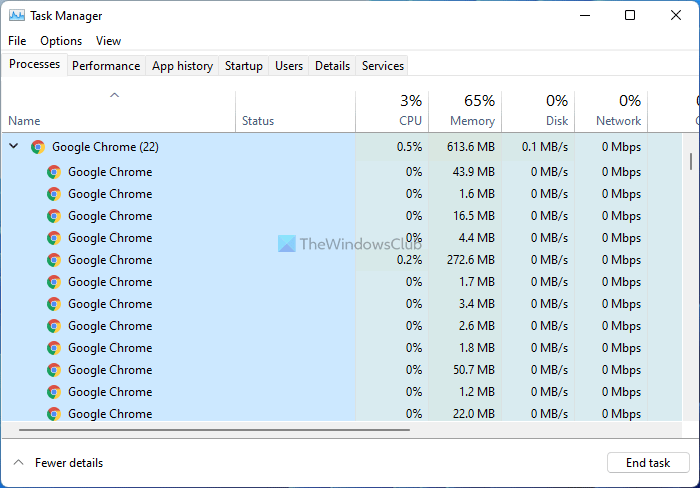The height and width of the screenshot is (488, 700).
Task: Select the Processes tab
Action: point(34,64)
